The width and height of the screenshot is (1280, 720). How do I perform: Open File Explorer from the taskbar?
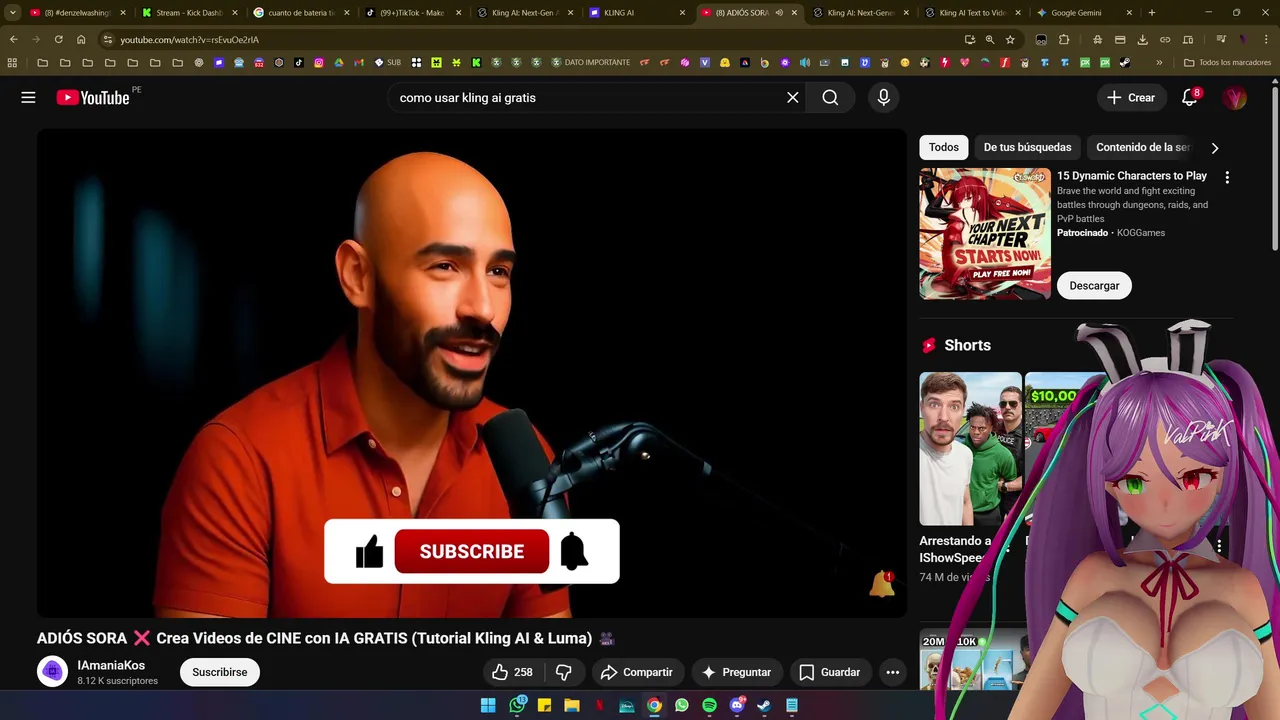pyautogui.click(x=571, y=705)
